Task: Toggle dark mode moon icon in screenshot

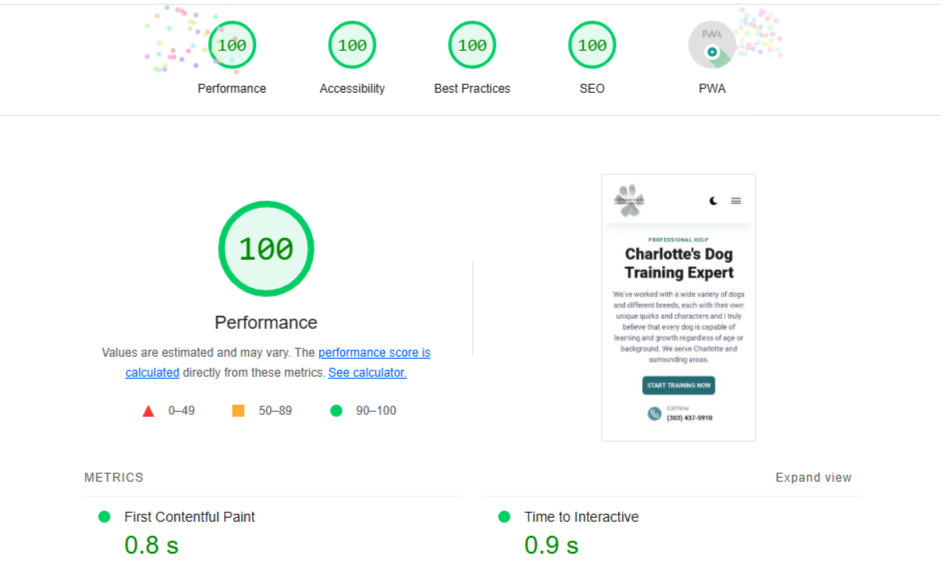Action: tap(713, 201)
